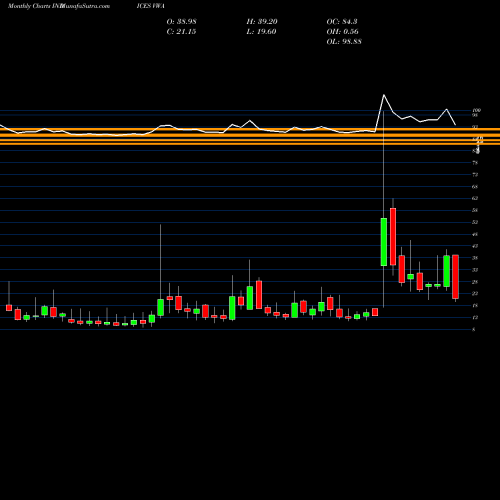Select the open value 'O: 38.98'
Image resolution: width=500 pixels, height=500 pixels.
[181, 22]
